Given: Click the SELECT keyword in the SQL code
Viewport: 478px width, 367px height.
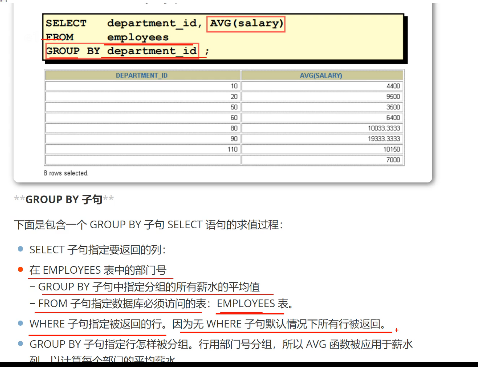Looking at the screenshot, I should (66, 23).
